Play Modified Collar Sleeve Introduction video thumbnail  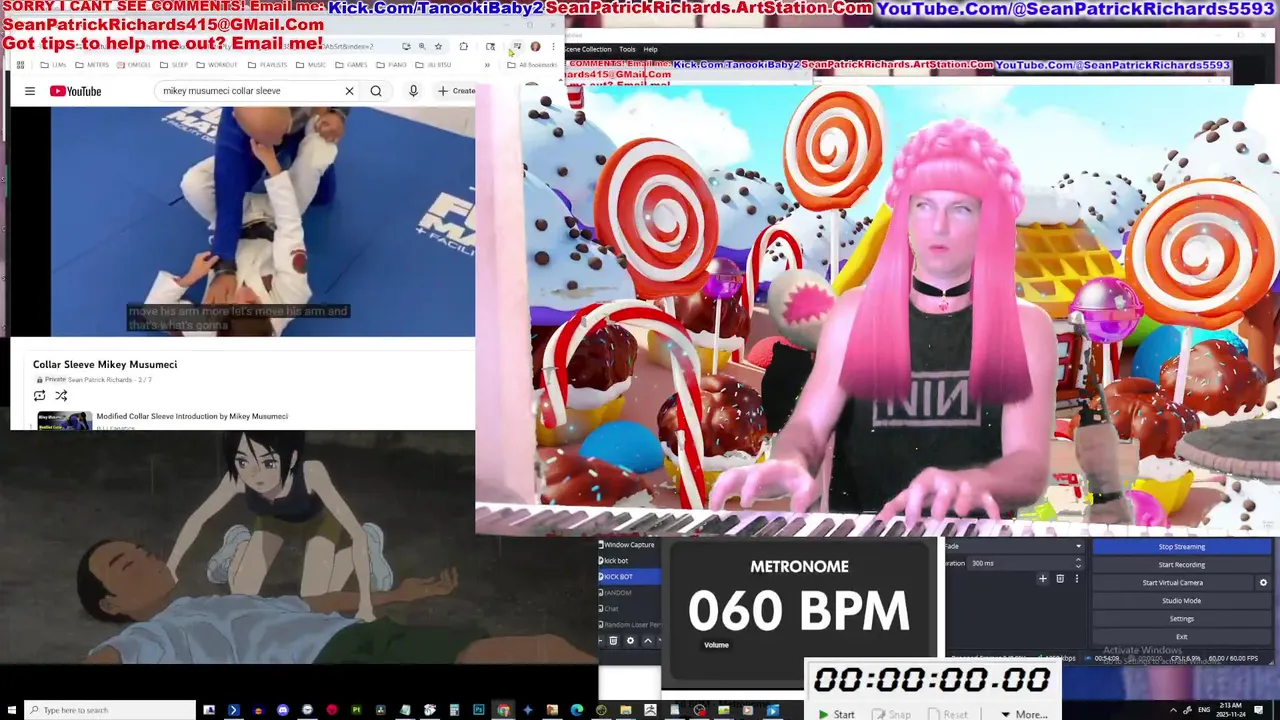pyautogui.click(x=64, y=420)
